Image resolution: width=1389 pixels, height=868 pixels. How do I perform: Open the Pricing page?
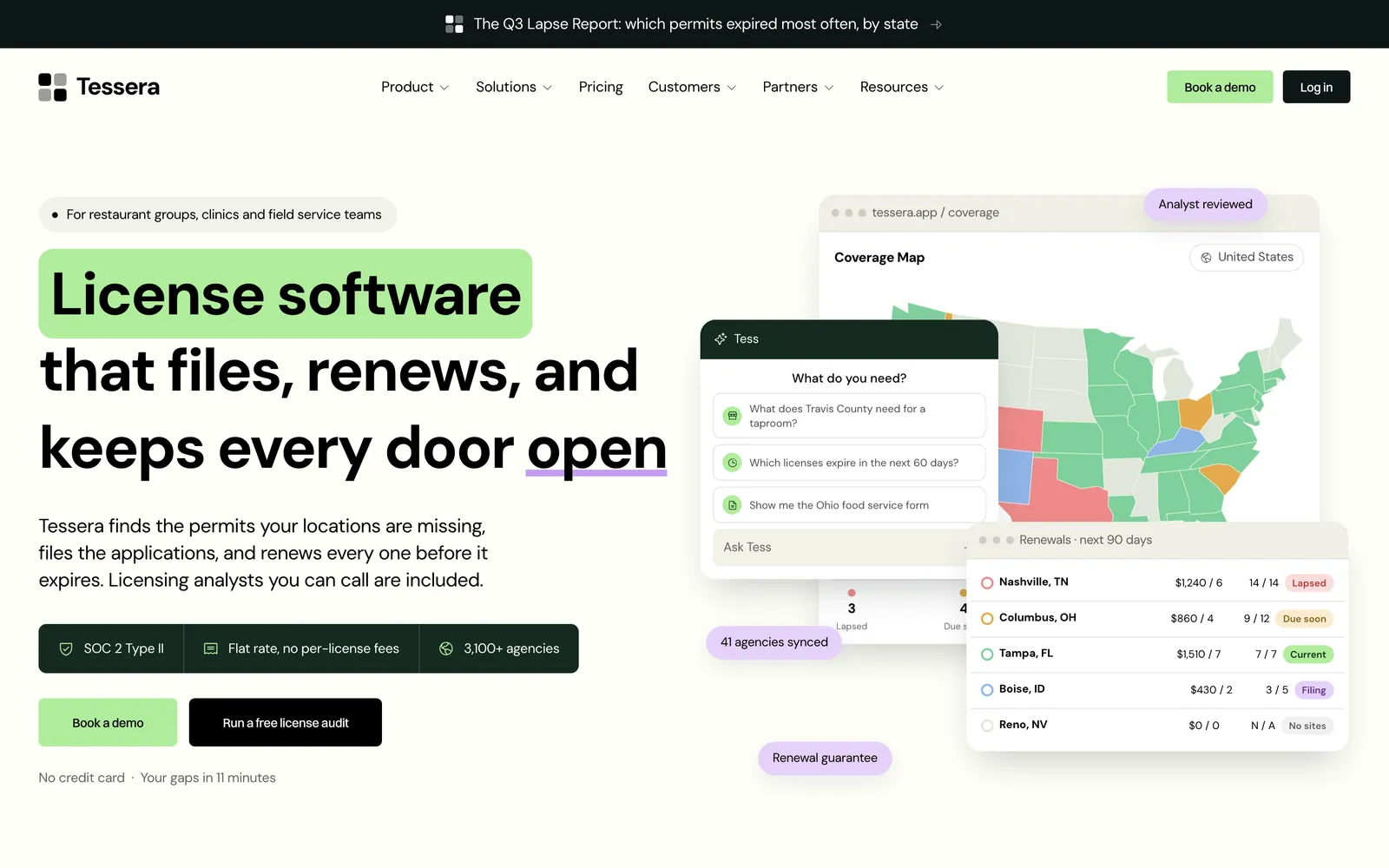pos(601,87)
